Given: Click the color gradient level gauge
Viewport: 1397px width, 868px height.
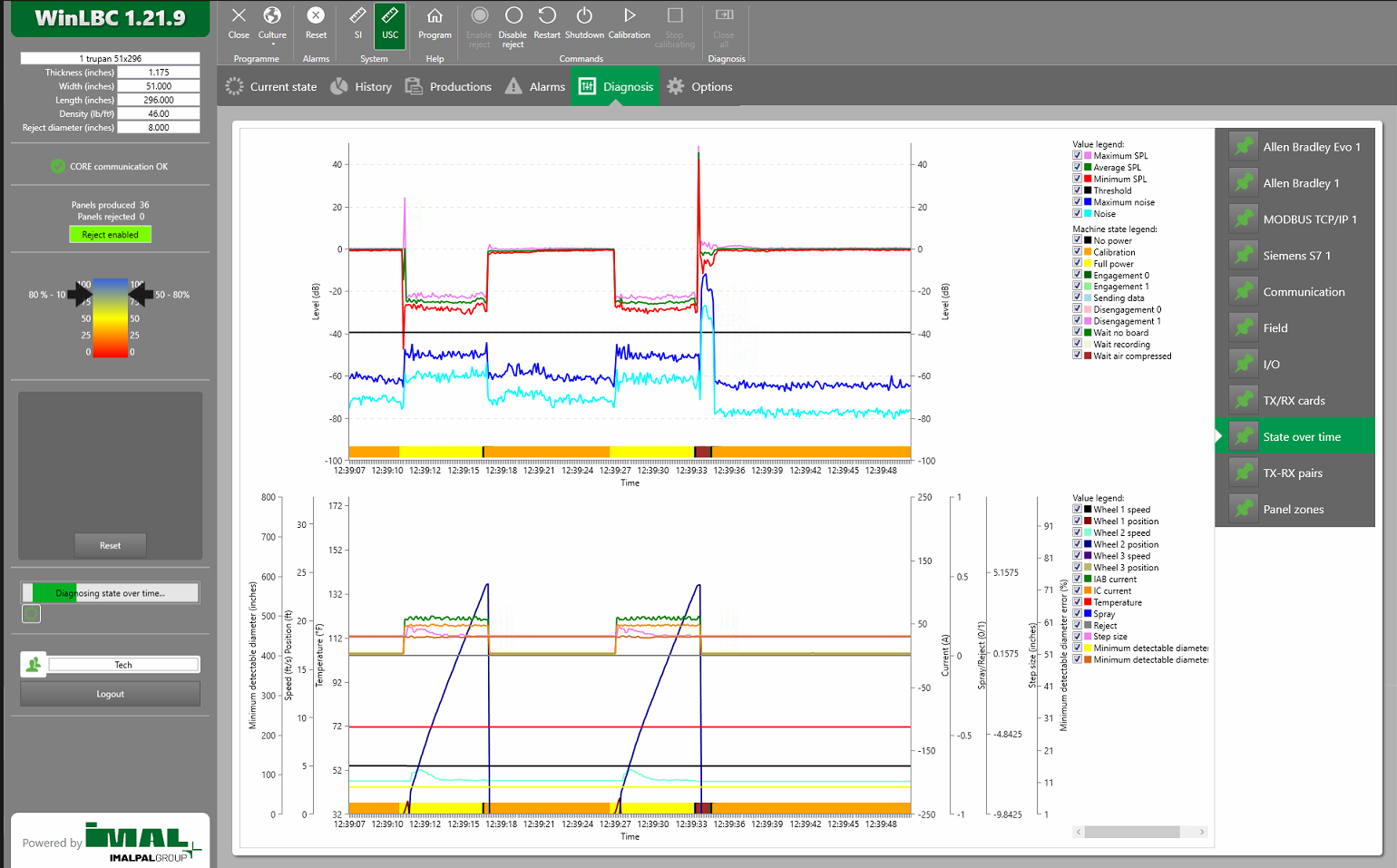Looking at the screenshot, I should (x=110, y=317).
